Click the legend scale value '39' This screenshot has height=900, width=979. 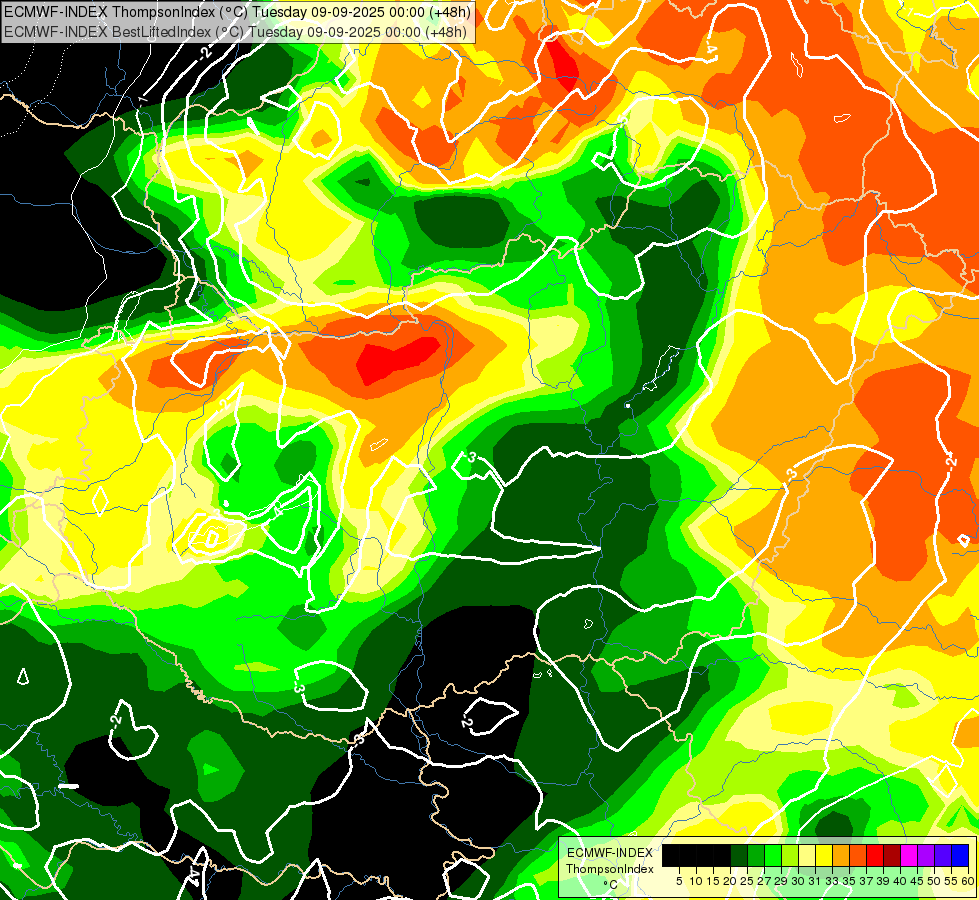click(x=883, y=881)
